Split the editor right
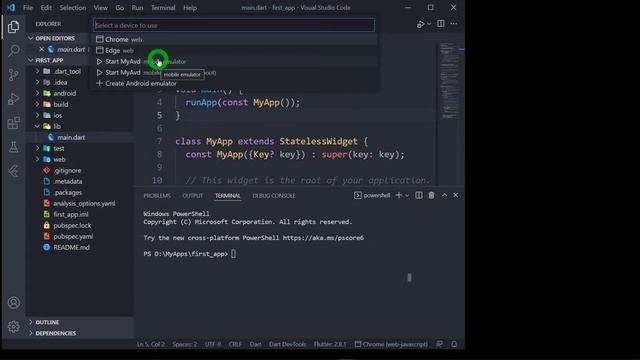 (441, 24)
